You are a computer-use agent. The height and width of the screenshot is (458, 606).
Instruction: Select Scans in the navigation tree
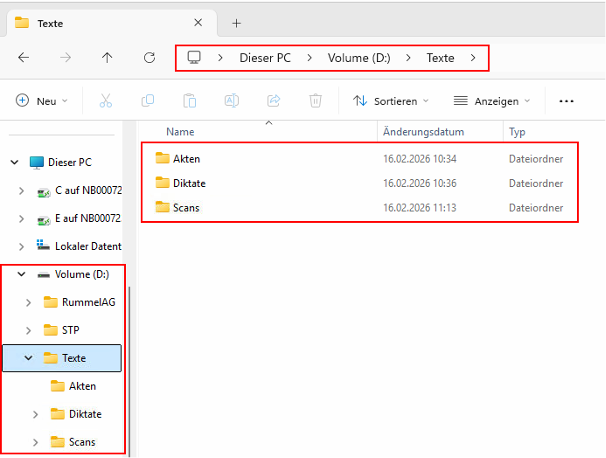point(82,442)
